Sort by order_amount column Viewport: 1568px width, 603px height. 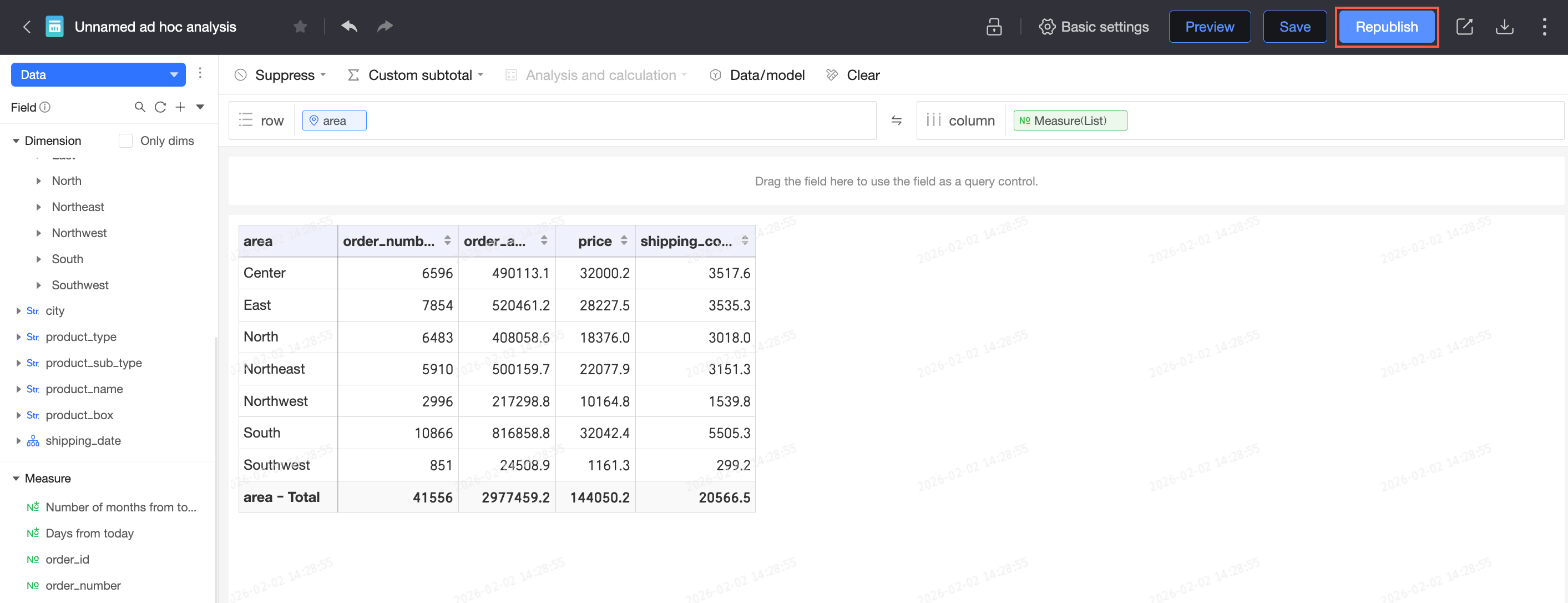pyautogui.click(x=544, y=240)
